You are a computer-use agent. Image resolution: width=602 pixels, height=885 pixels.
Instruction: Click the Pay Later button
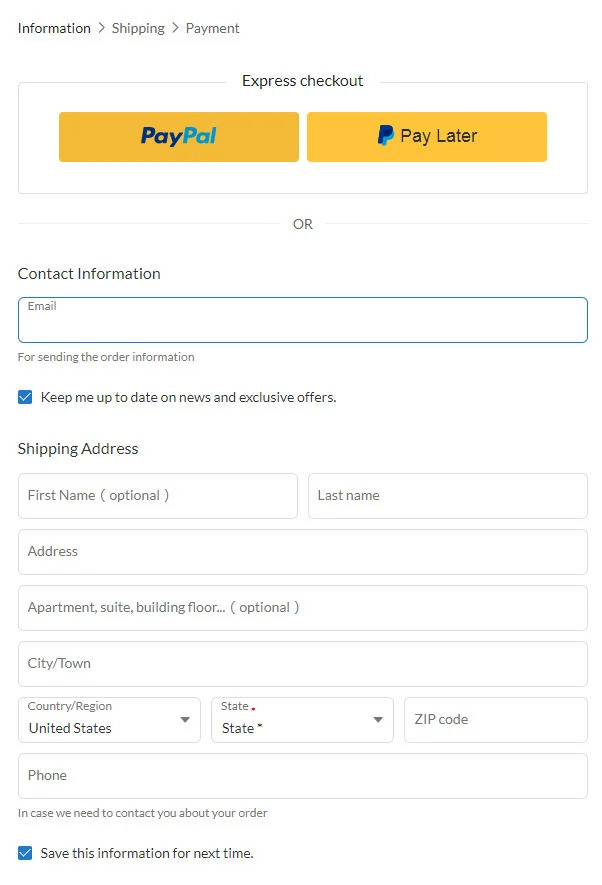click(426, 137)
